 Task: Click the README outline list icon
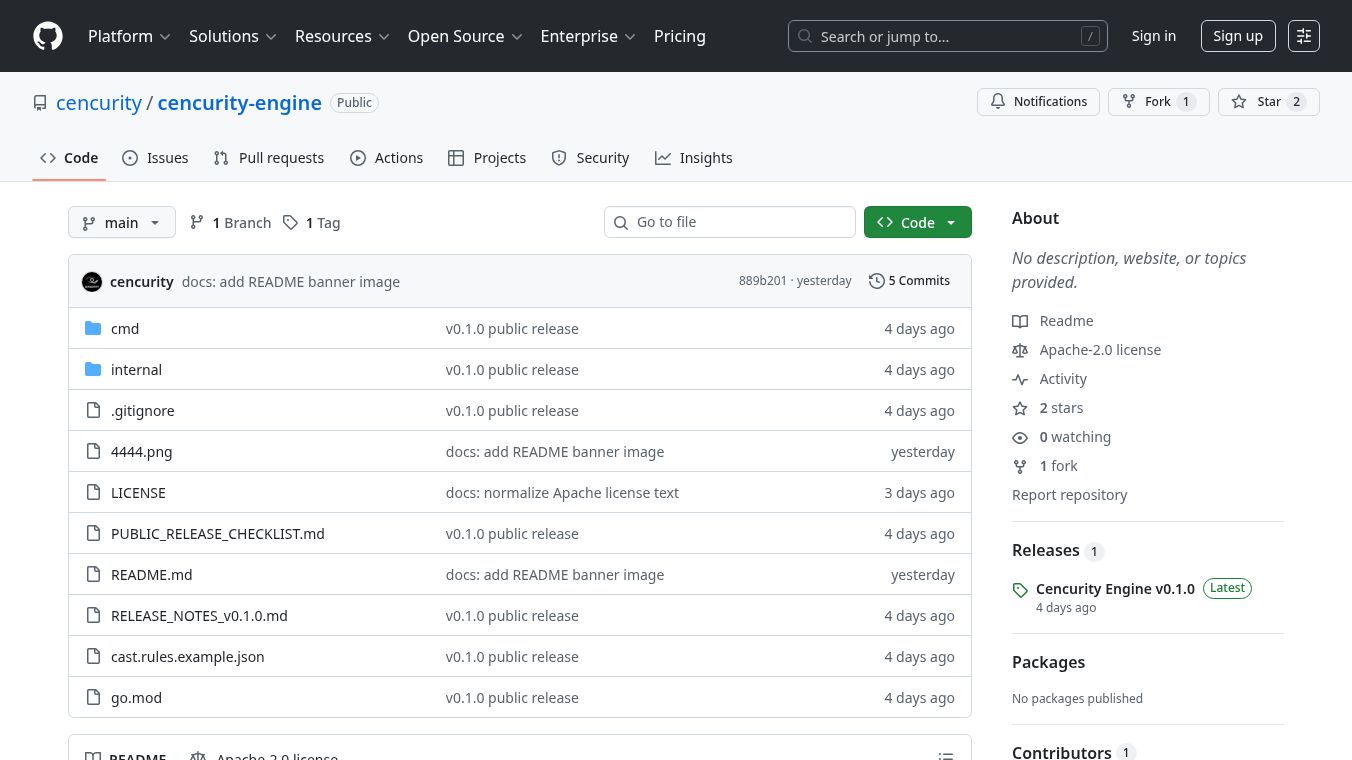click(x=945, y=756)
